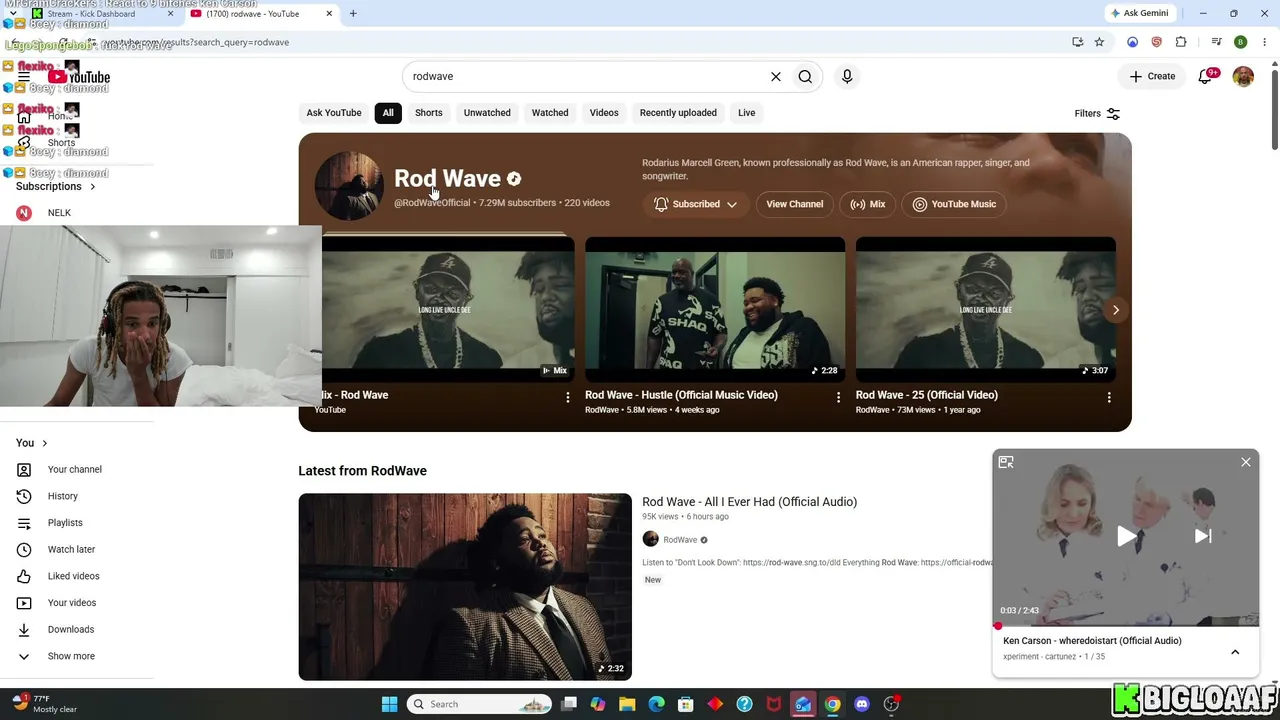
Task: Show next videos in Rod Wave carousel
Action: point(1116,310)
